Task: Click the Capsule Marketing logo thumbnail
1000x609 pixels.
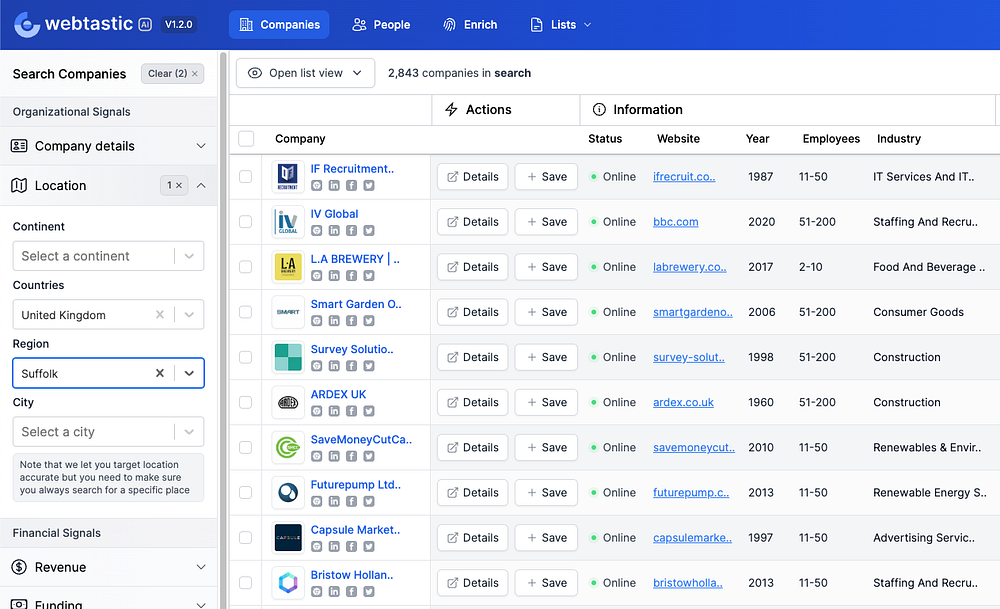Action: pos(288,538)
